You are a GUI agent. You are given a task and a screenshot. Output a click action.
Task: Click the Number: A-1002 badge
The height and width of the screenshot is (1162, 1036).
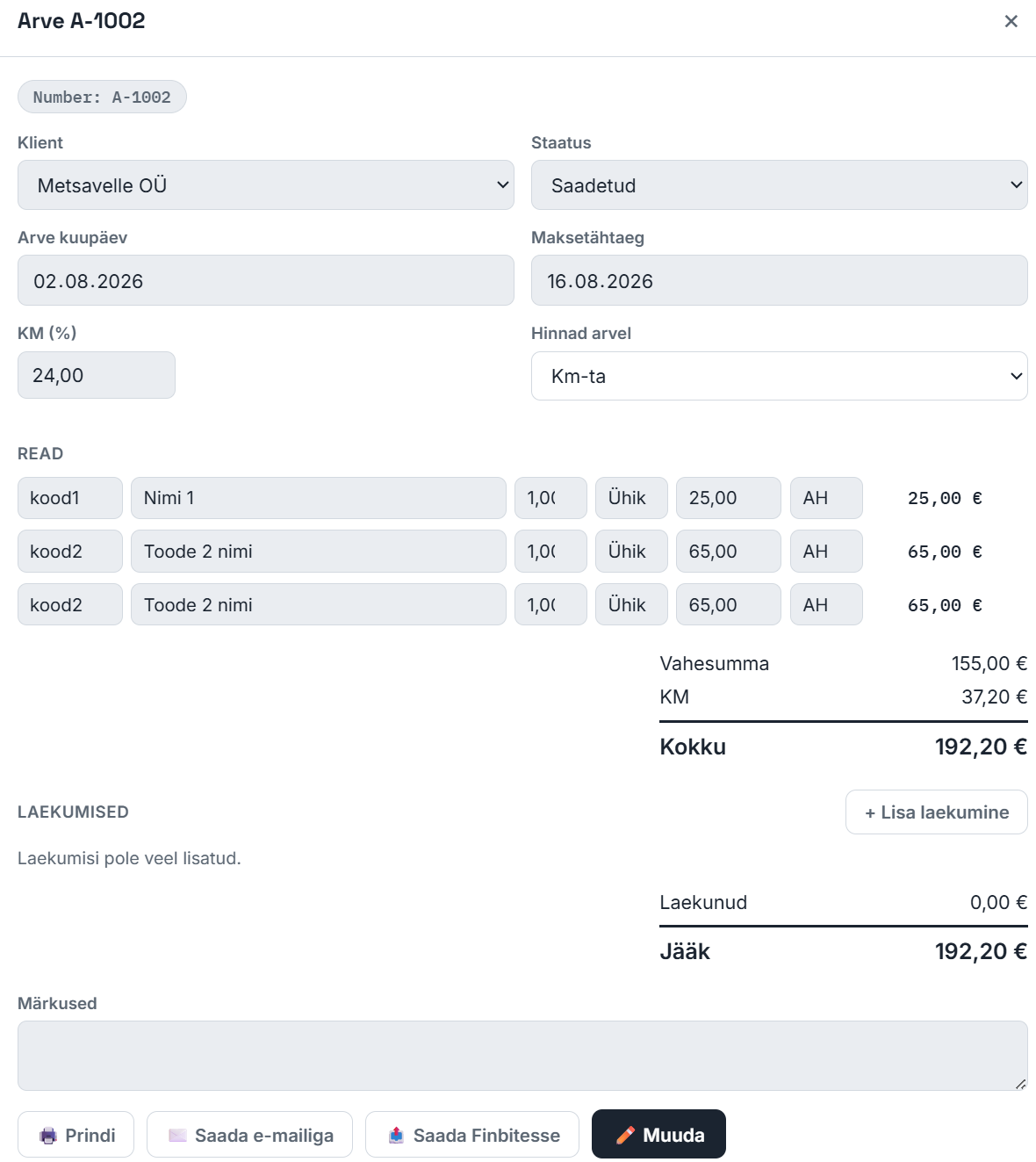102,97
